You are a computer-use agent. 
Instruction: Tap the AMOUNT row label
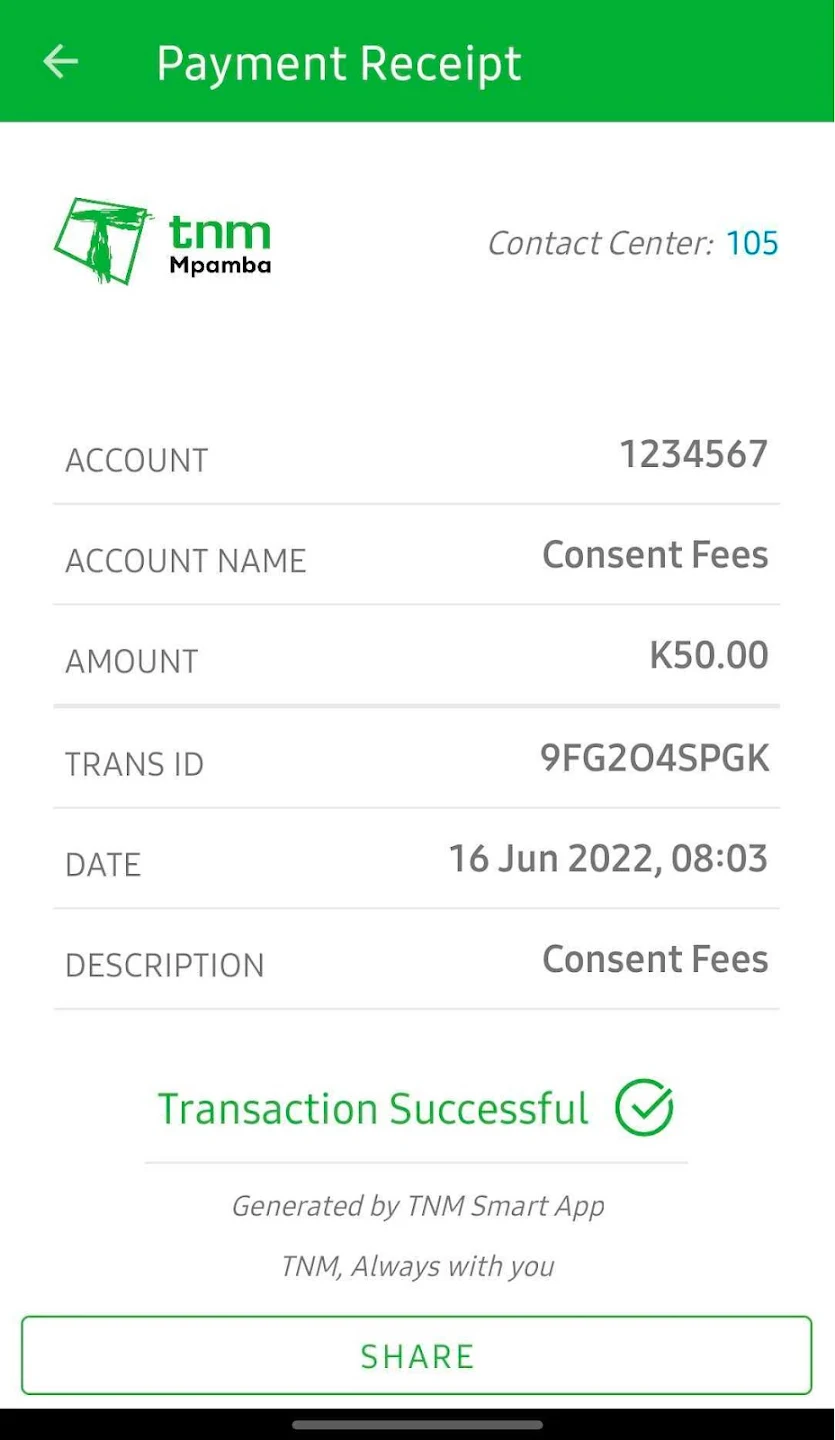click(132, 662)
